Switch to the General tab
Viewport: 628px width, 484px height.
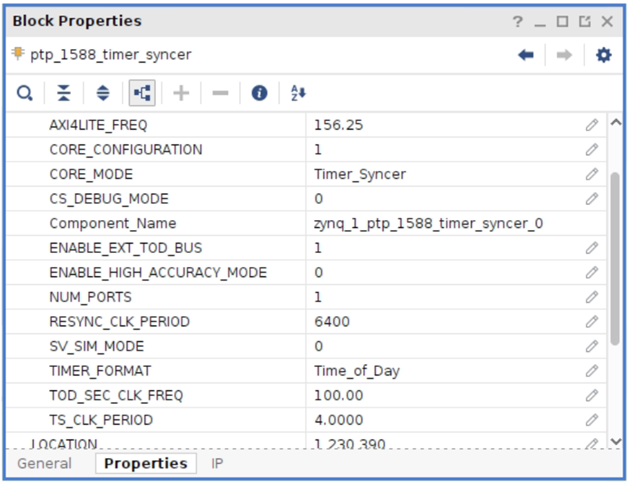44,464
